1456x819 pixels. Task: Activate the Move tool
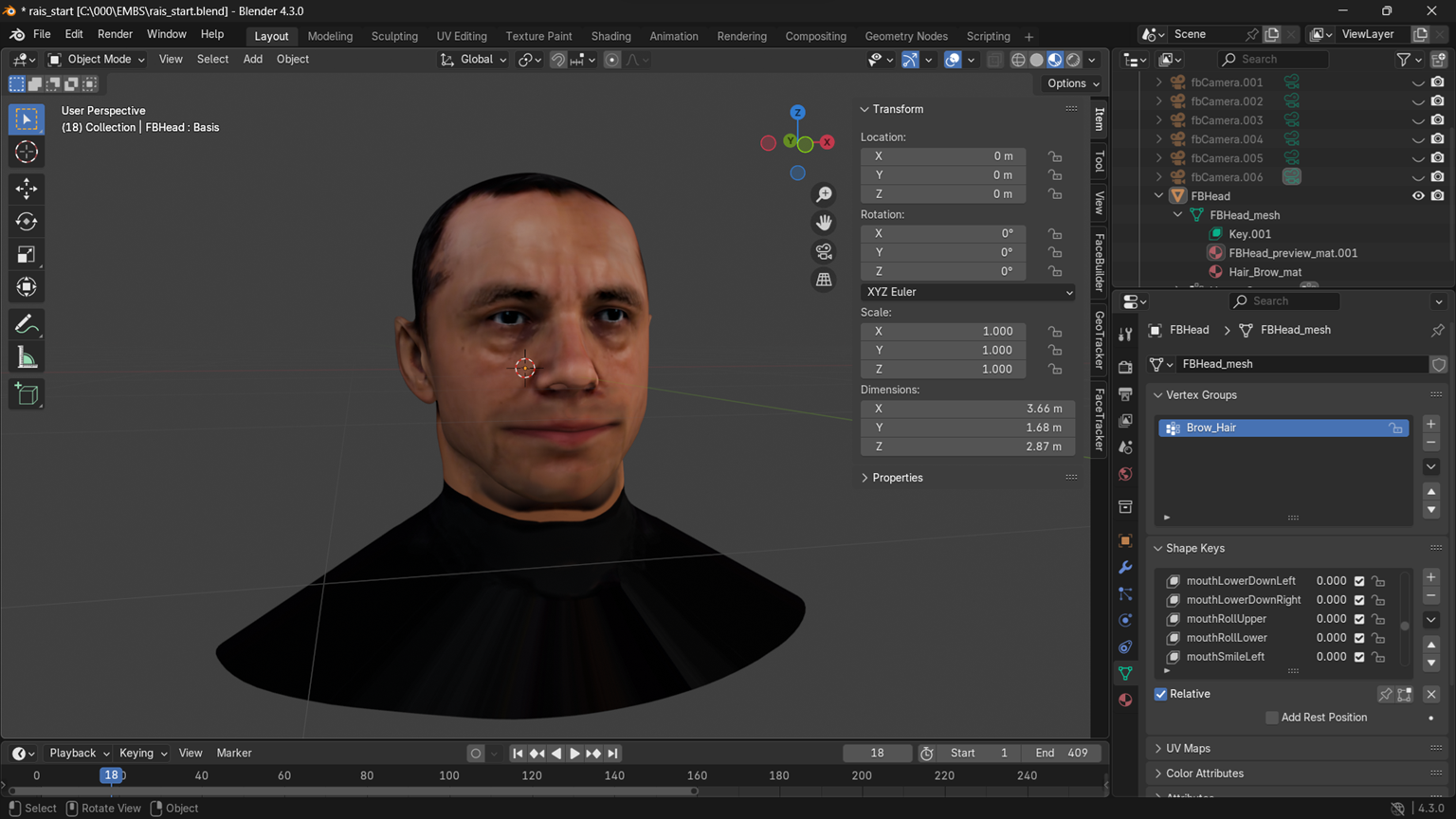point(27,189)
